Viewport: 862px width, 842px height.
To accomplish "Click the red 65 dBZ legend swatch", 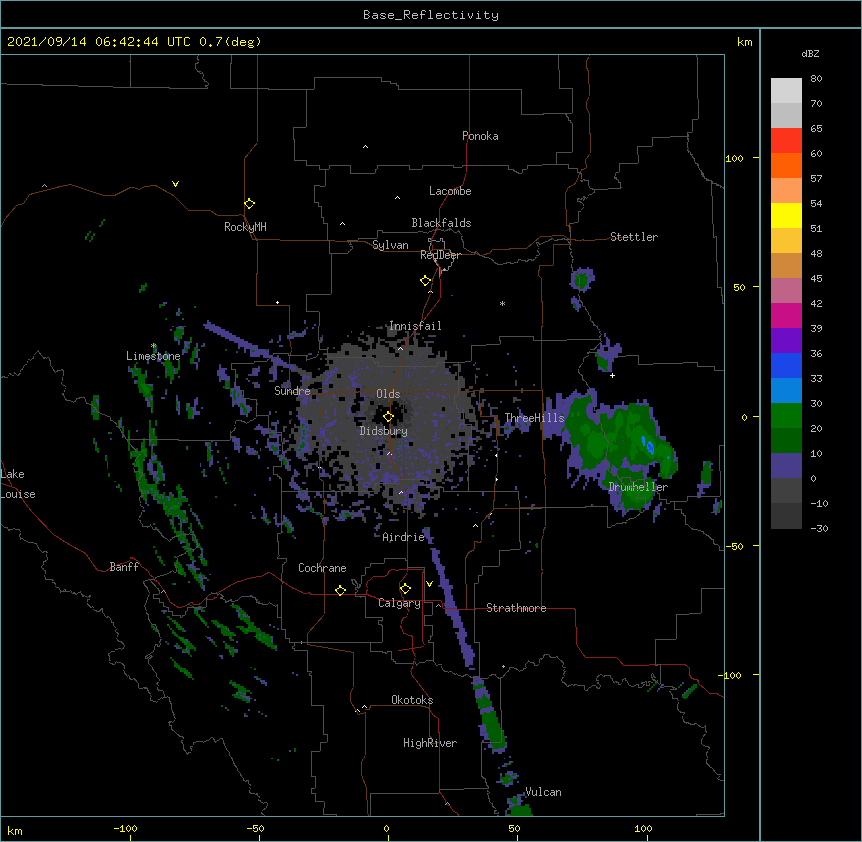I will [x=786, y=140].
